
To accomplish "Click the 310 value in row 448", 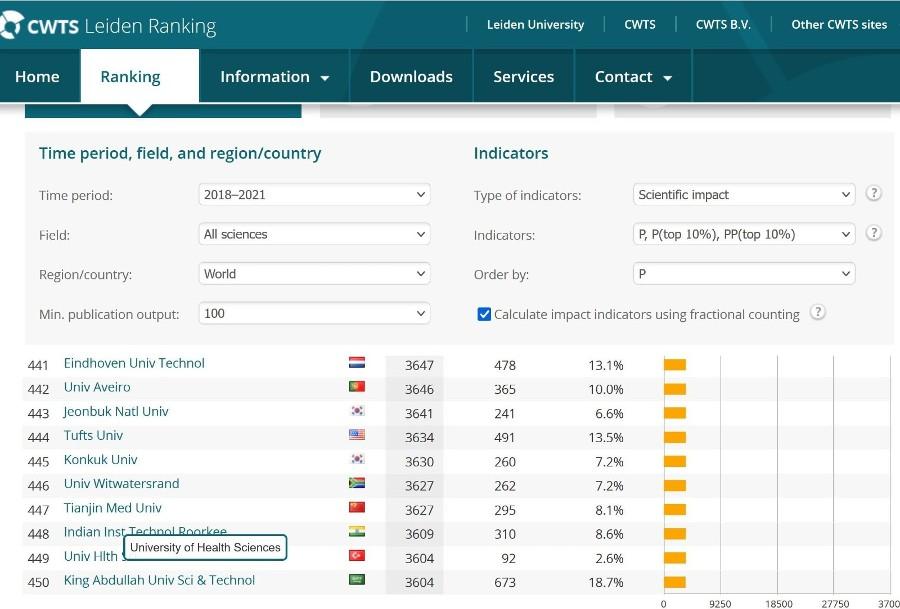I will [x=505, y=534].
